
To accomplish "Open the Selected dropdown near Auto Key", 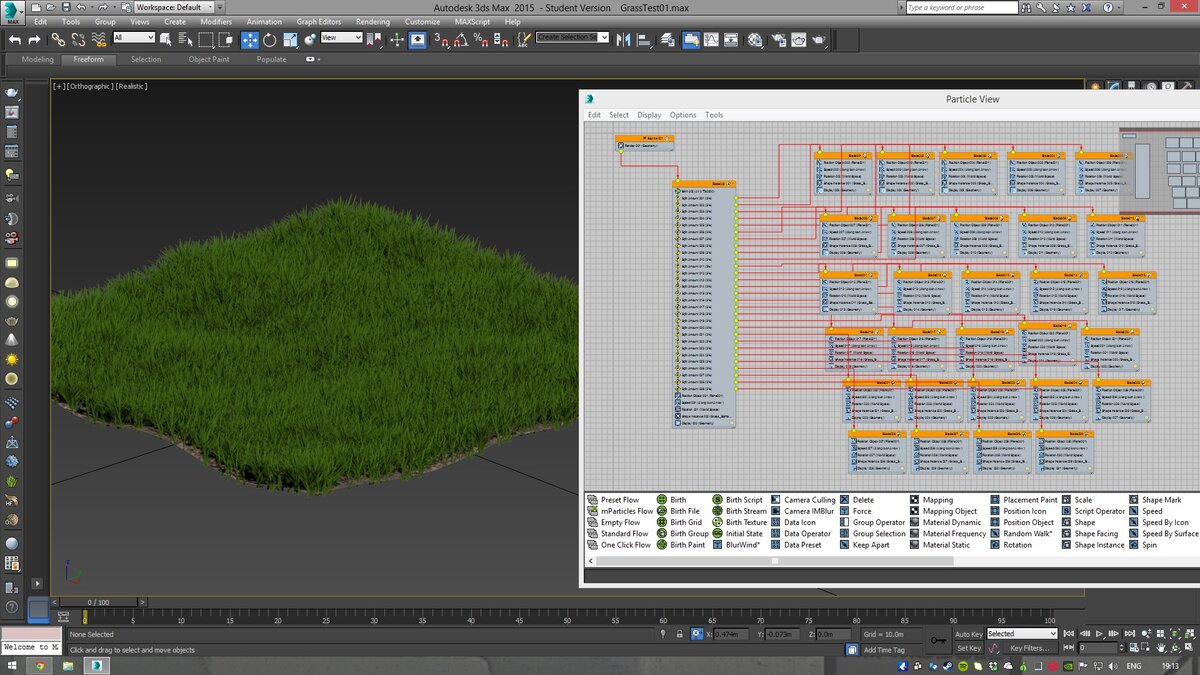I will [x=1020, y=633].
